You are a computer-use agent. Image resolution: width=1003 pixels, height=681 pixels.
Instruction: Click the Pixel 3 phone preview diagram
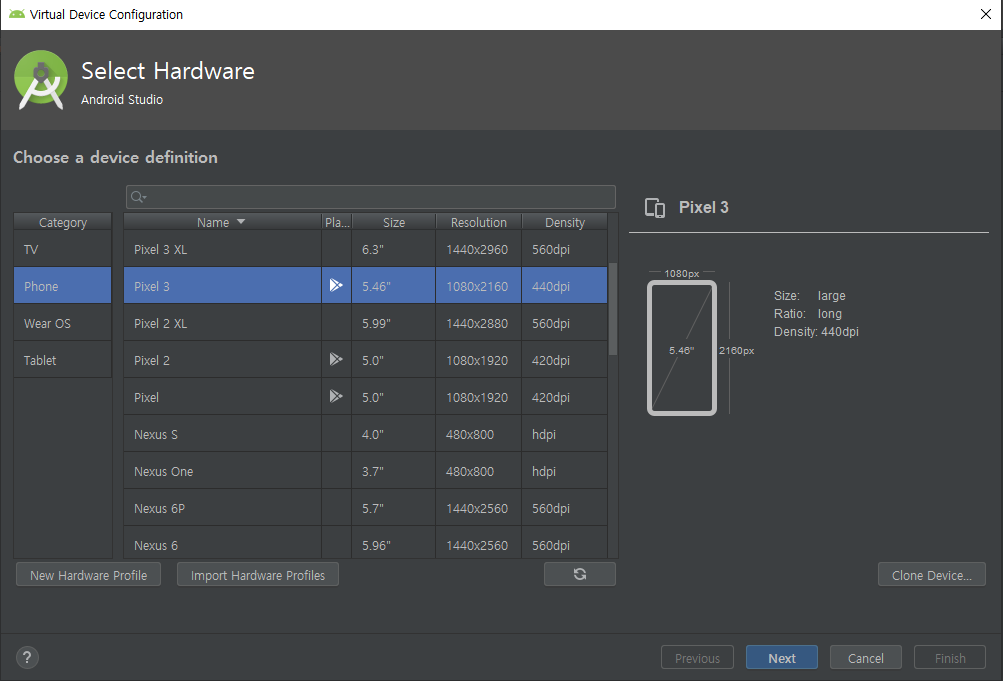tap(682, 348)
